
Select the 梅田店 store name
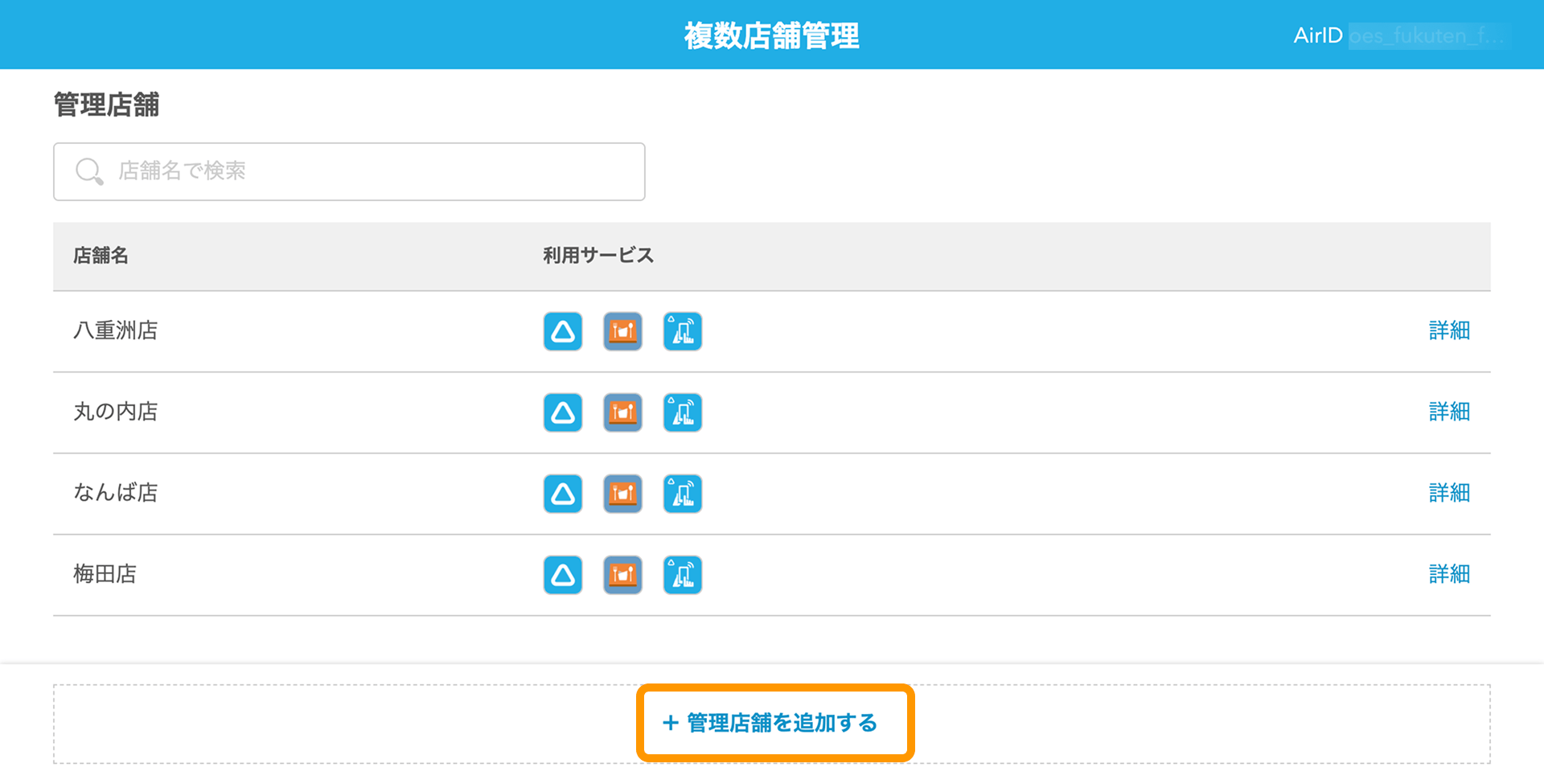pyautogui.click(x=105, y=574)
